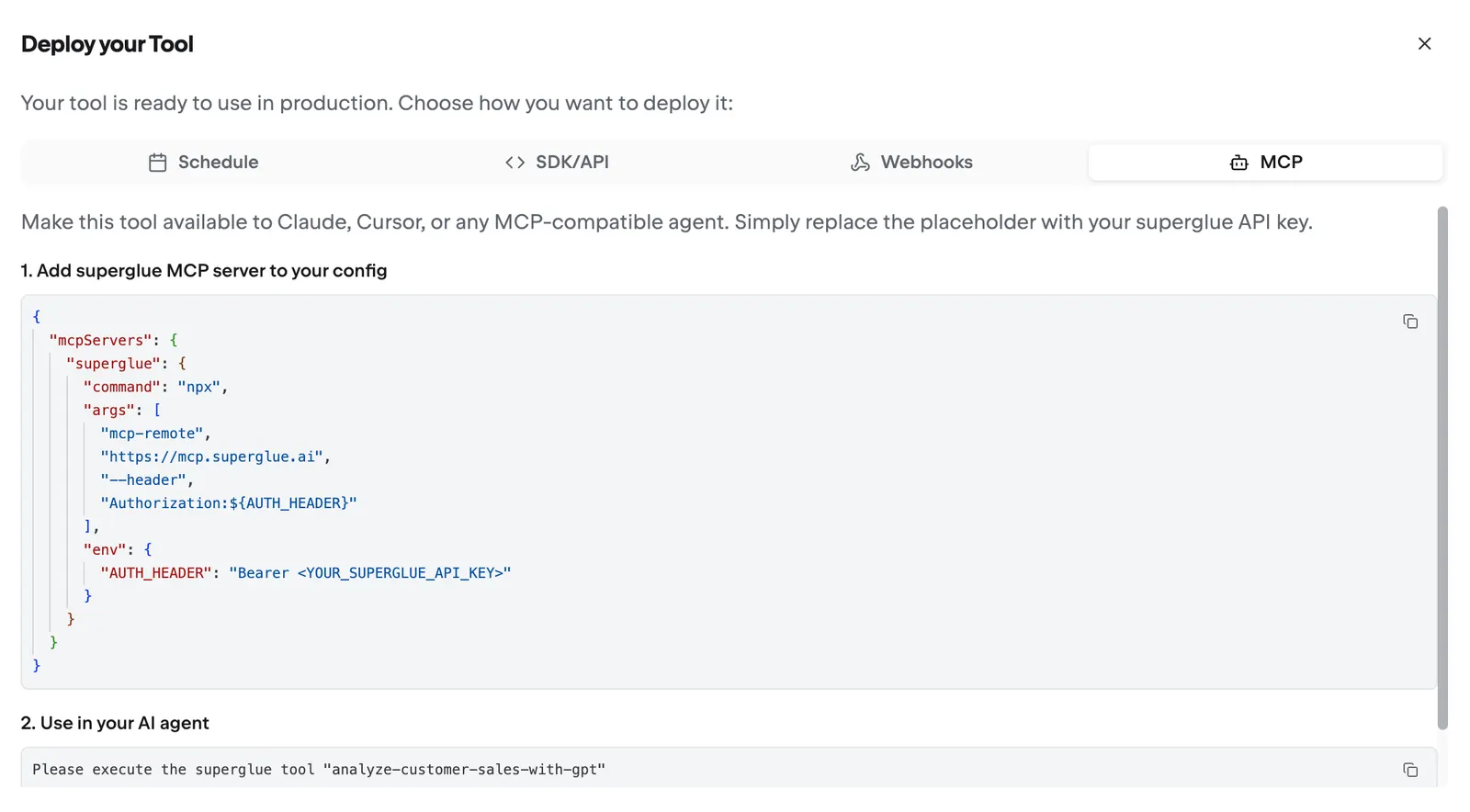Switch to the Schedule tab
Screen dimensions: 1470x812
tap(203, 163)
